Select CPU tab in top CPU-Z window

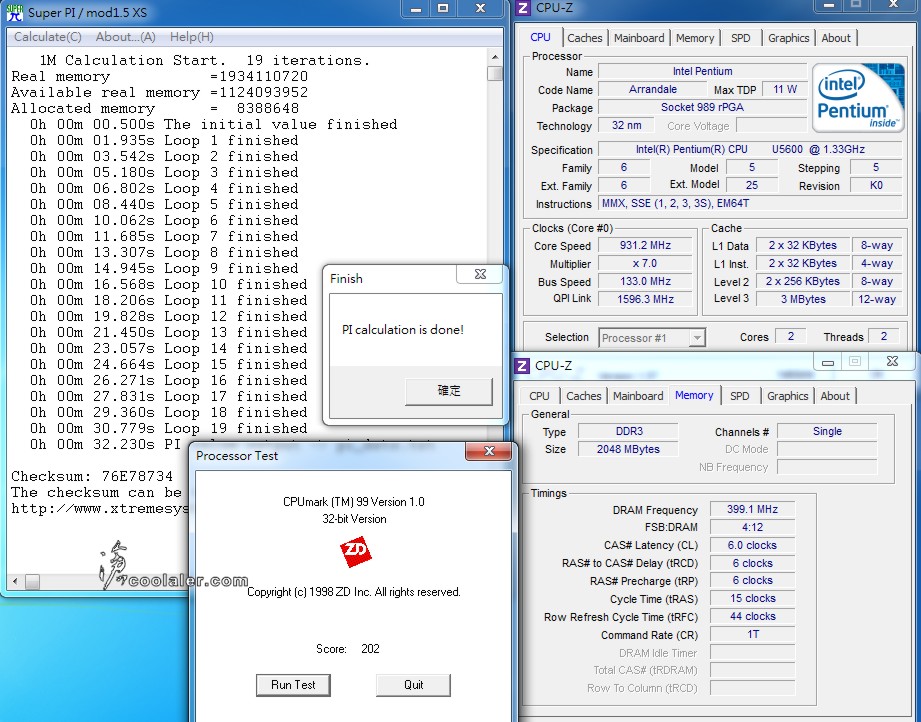(540, 37)
